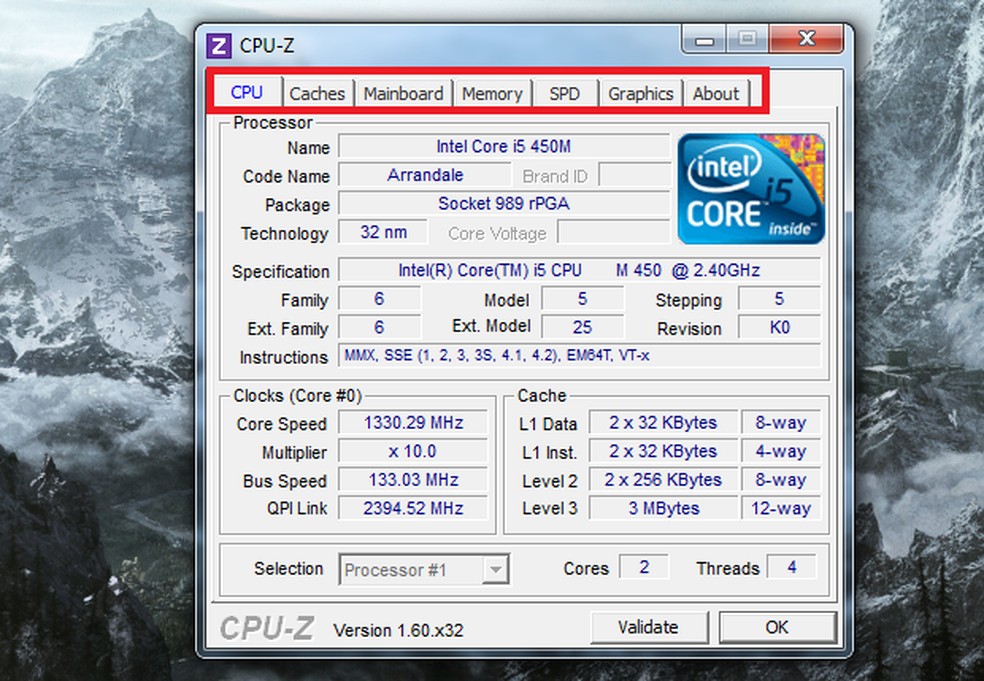Screen dimensions: 984x681
Task: Click the Threads value 4
Action: [792, 567]
